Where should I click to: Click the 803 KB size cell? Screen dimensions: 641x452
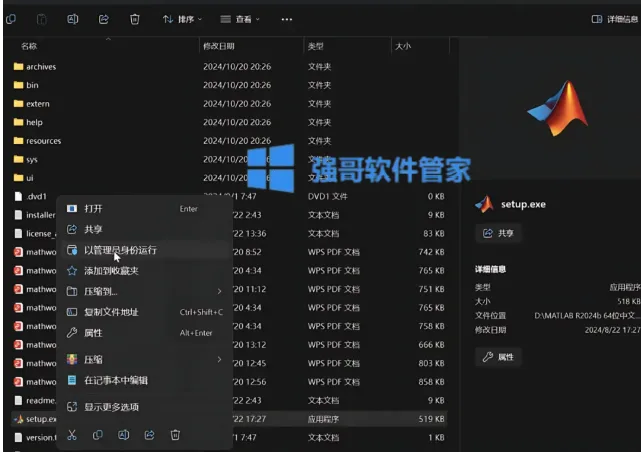coord(431,363)
